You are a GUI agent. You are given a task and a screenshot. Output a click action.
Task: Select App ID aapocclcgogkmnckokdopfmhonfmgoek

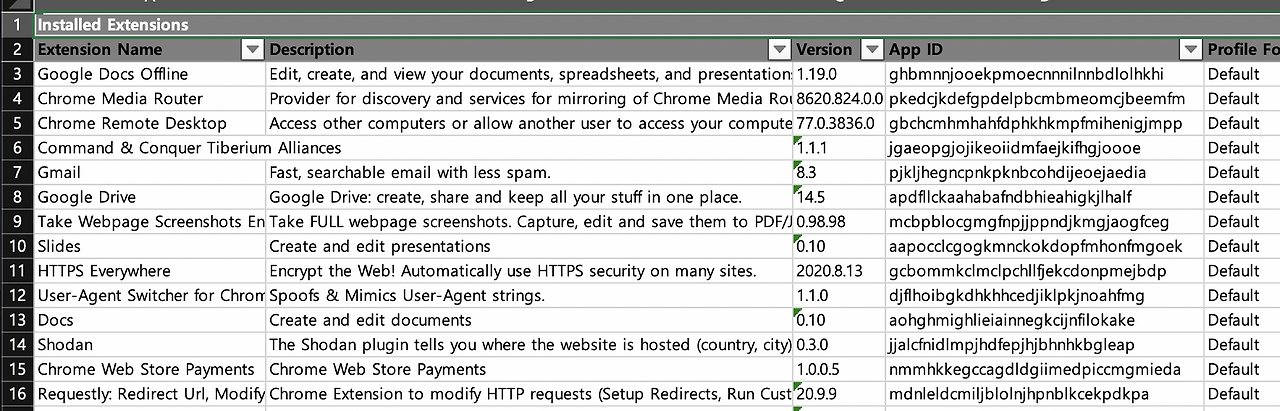coord(1045,246)
